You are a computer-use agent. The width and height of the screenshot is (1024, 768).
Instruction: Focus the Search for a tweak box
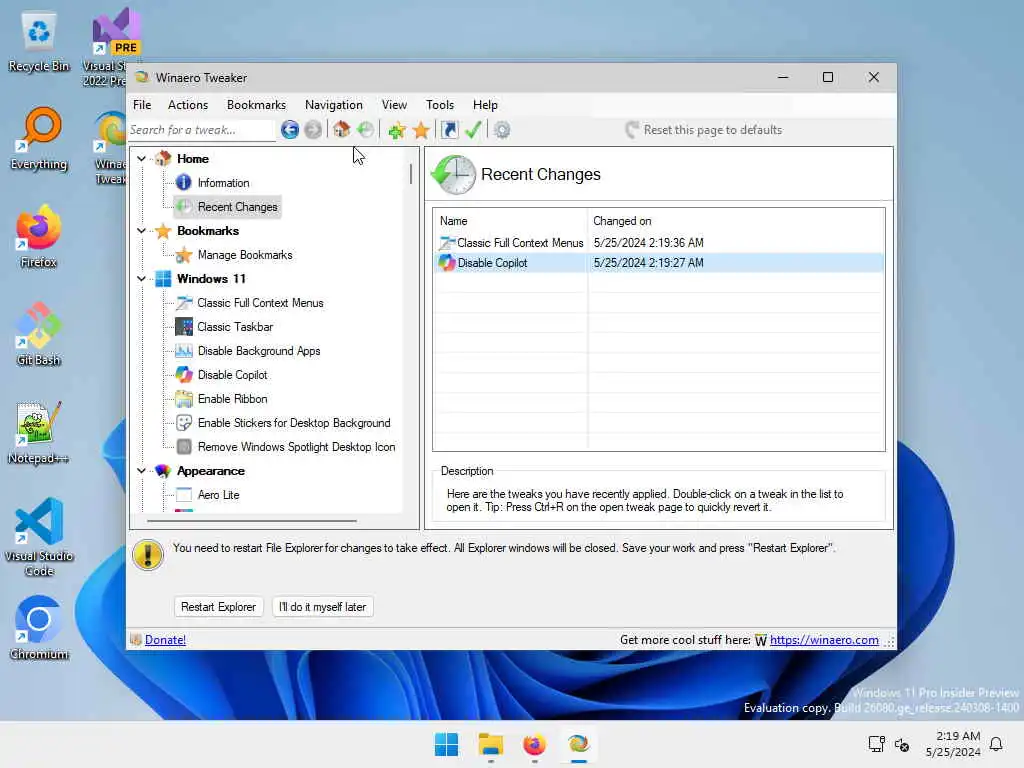201,130
